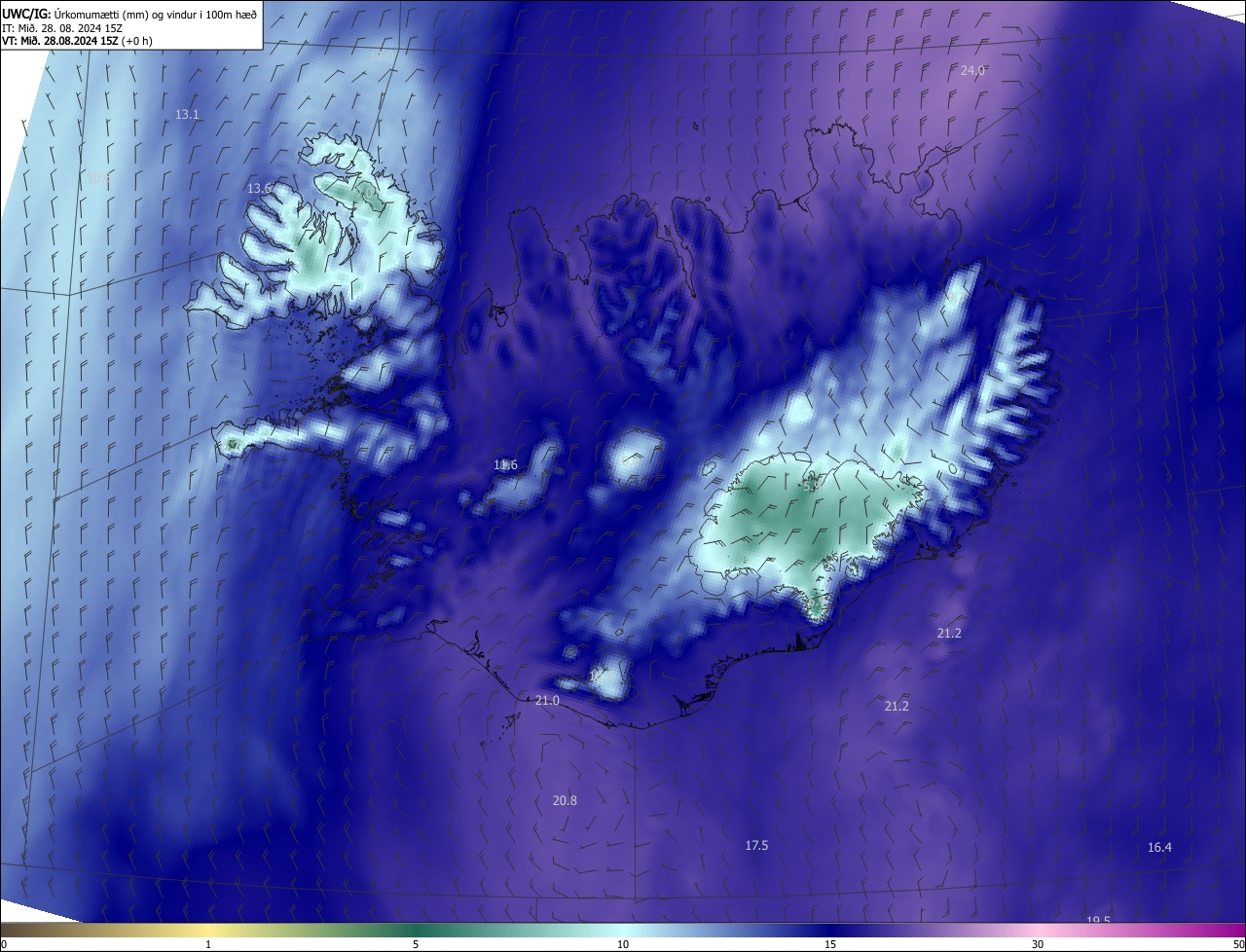Click the 'VT: Mið. 28.08.2024 15Z (+0 h)' line

(x=77, y=41)
